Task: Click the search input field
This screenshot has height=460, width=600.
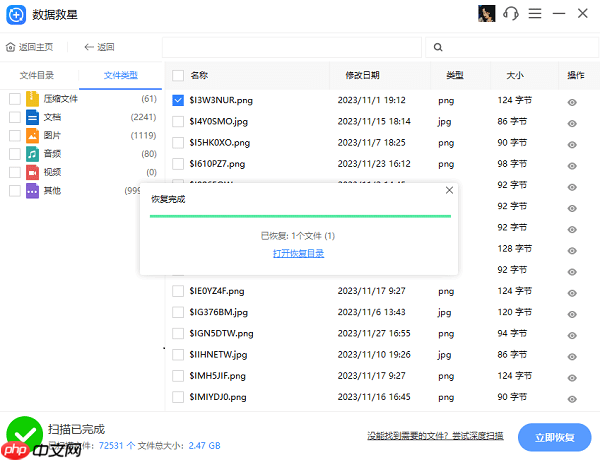Action: 512,47
